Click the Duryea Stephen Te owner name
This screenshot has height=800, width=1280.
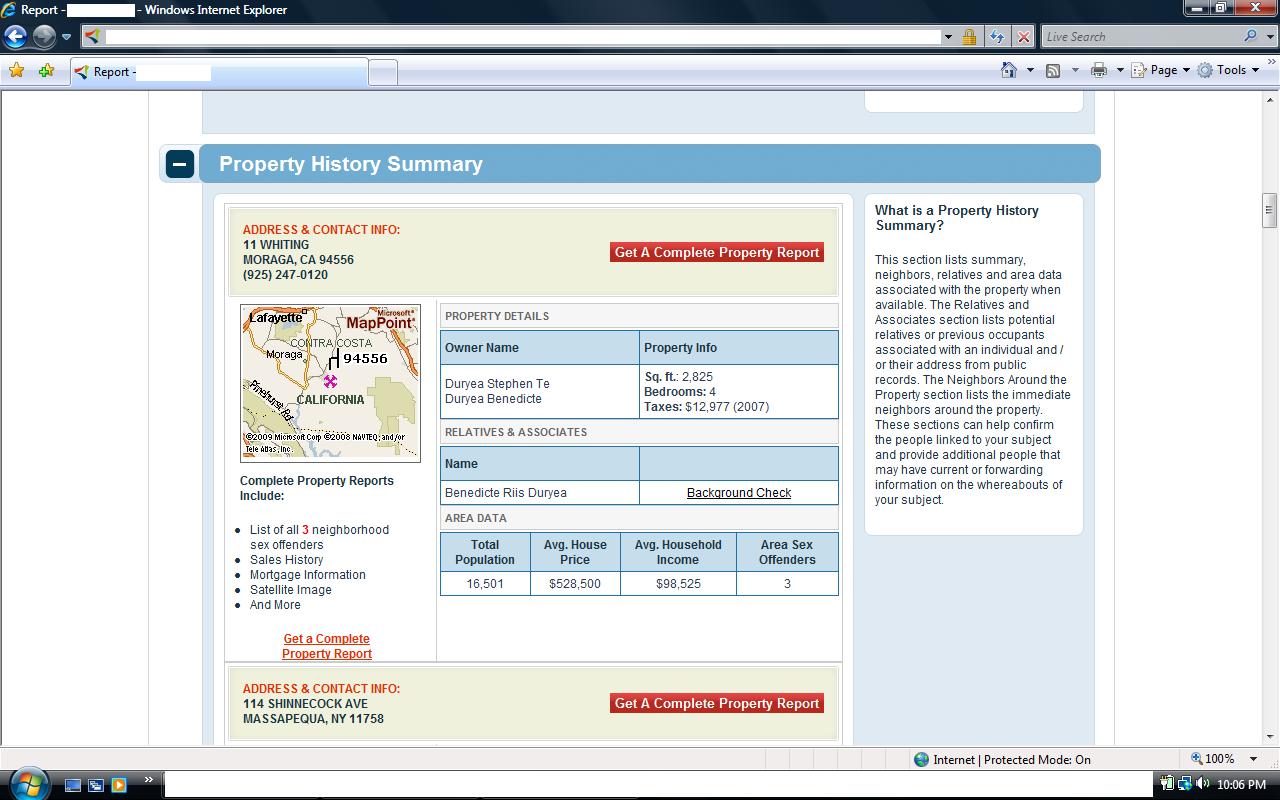497,384
